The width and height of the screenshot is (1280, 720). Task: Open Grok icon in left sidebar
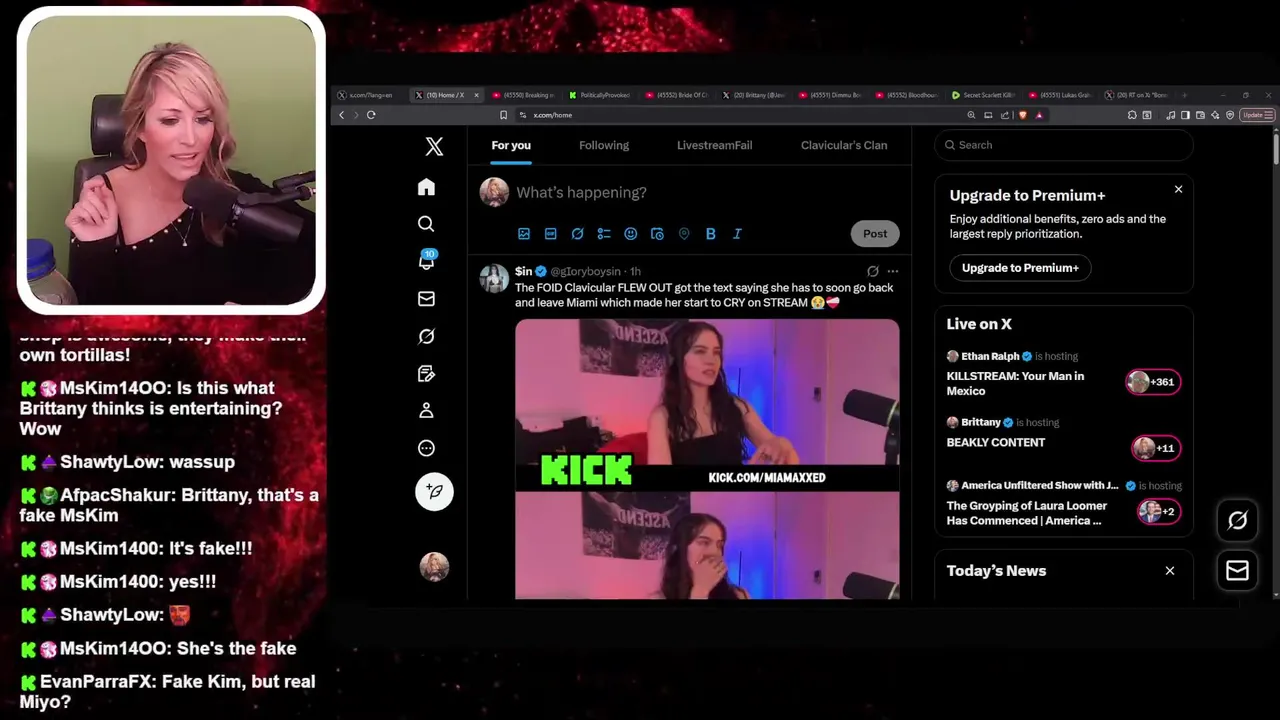tap(426, 336)
